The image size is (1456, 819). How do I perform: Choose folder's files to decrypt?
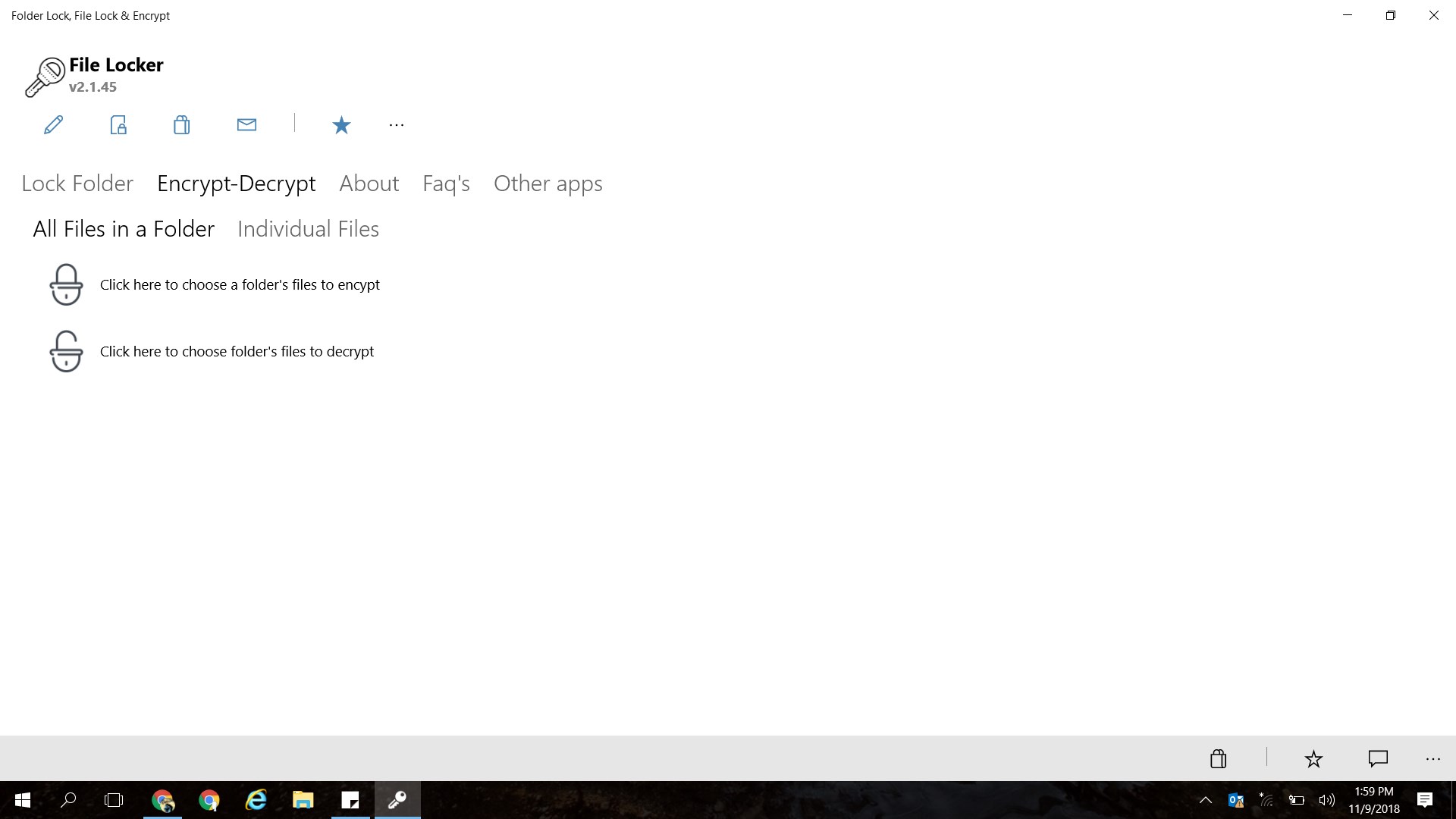point(237,352)
